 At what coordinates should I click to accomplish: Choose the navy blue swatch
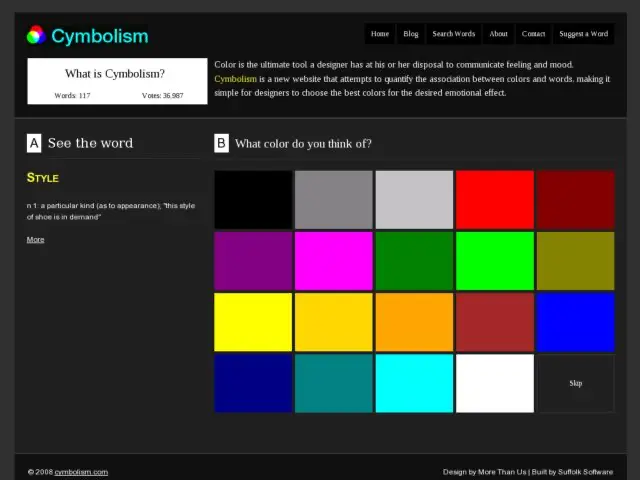(253, 383)
